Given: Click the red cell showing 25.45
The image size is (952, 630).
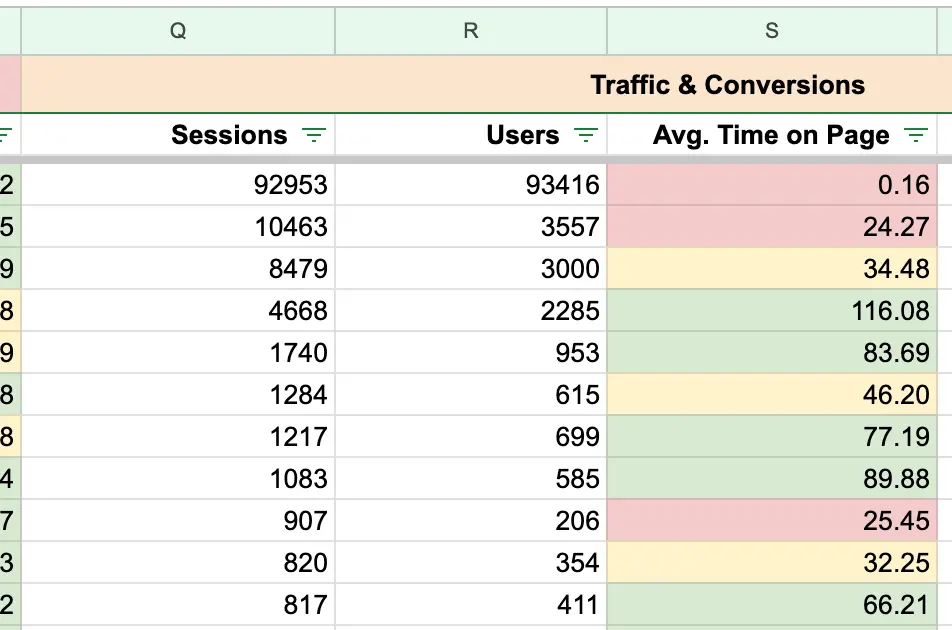Looking at the screenshot, I should (772, 521).
